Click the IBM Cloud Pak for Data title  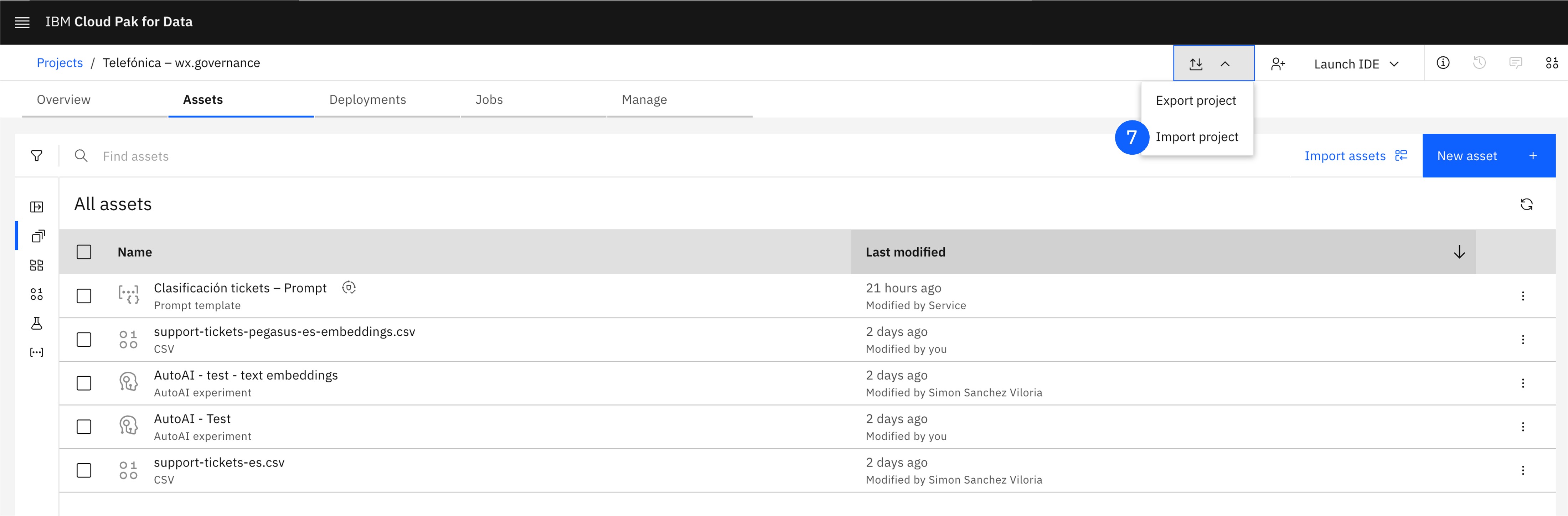119,22
